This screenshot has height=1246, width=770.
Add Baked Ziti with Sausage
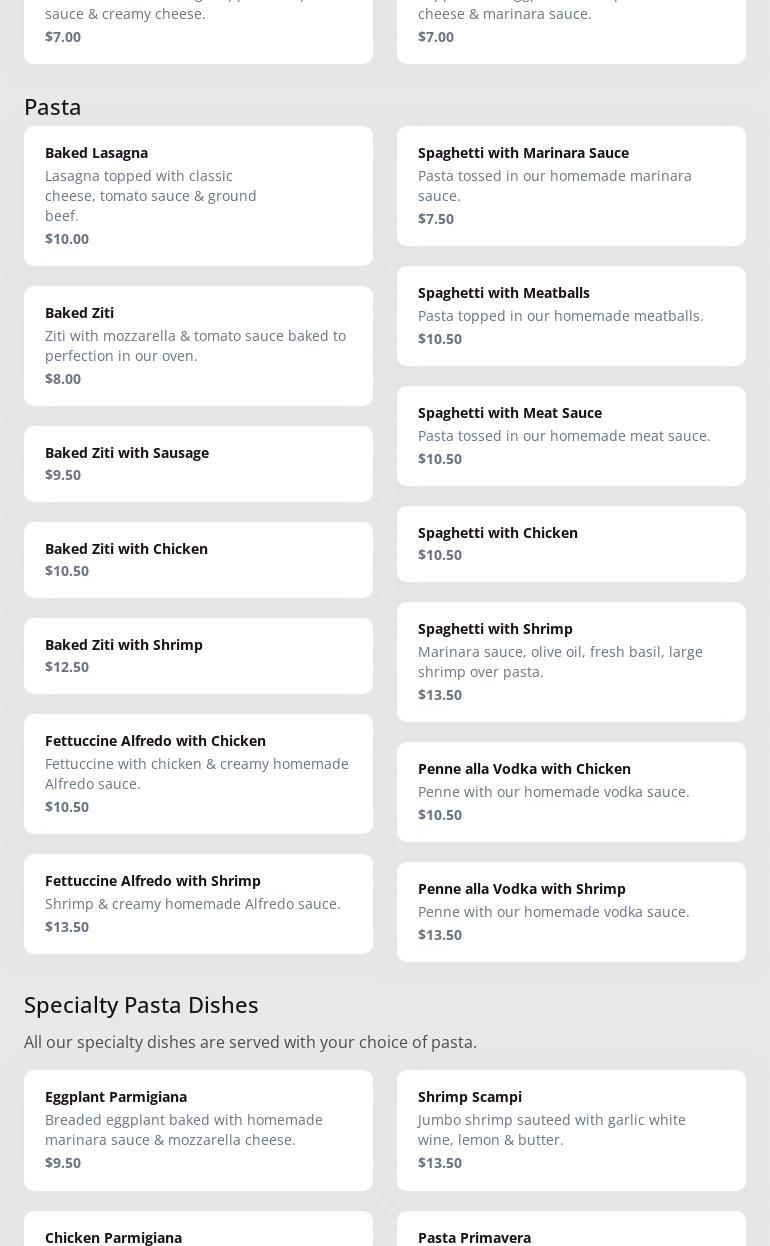pyautogui.click(x=198, y=463)
